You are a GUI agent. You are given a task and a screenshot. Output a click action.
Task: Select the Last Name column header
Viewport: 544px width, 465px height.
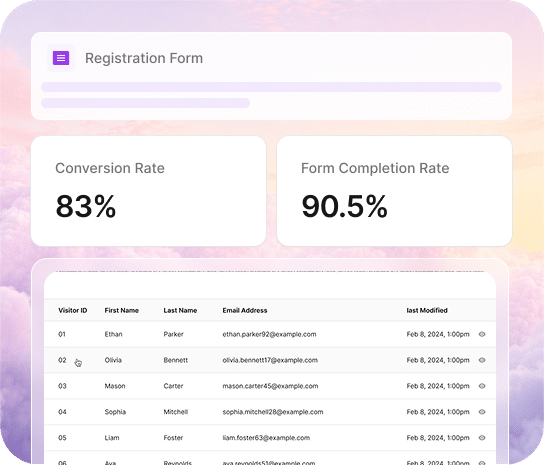click(x=180, y=310)
